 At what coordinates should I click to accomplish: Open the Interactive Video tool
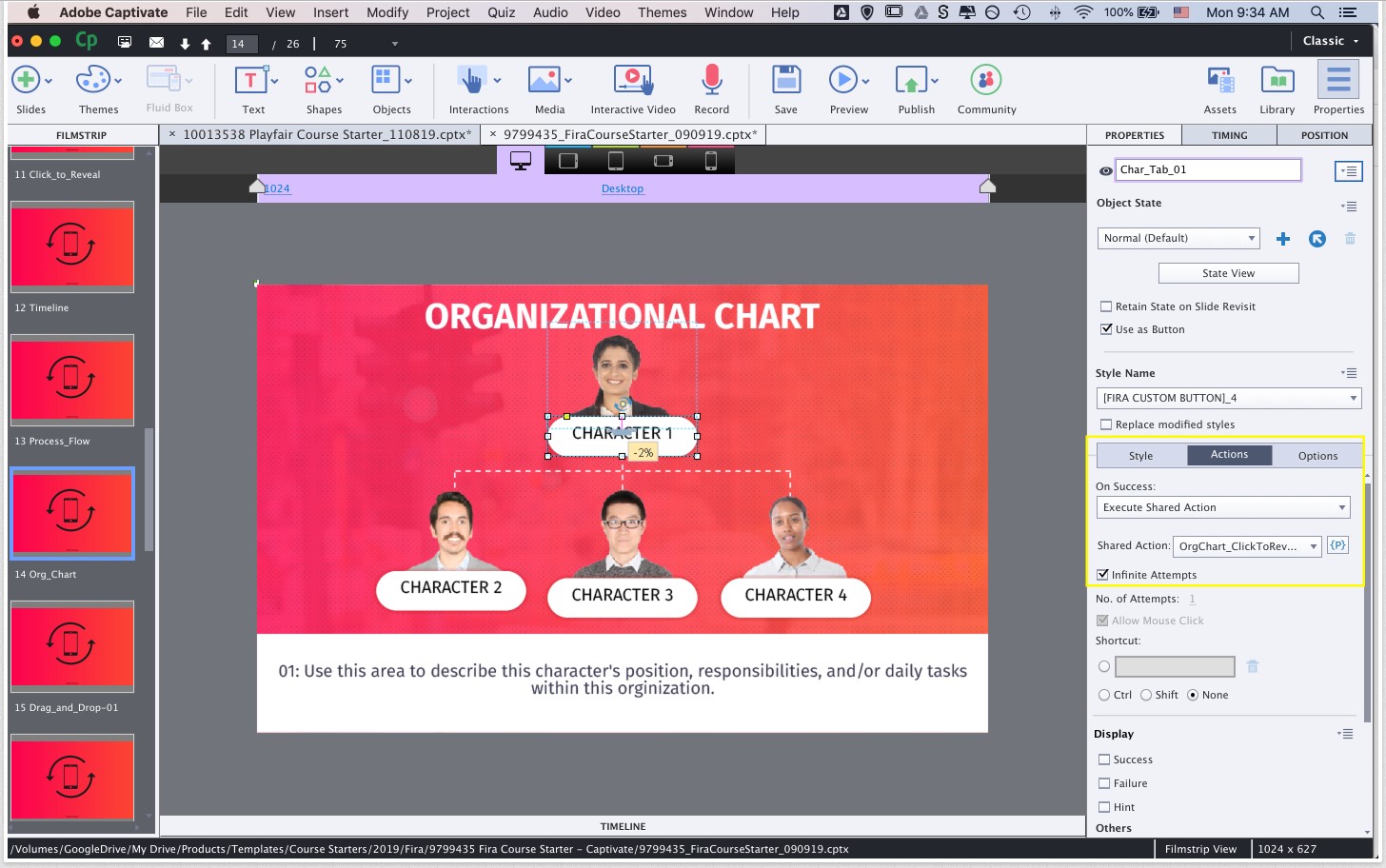(x=632, y=81)
